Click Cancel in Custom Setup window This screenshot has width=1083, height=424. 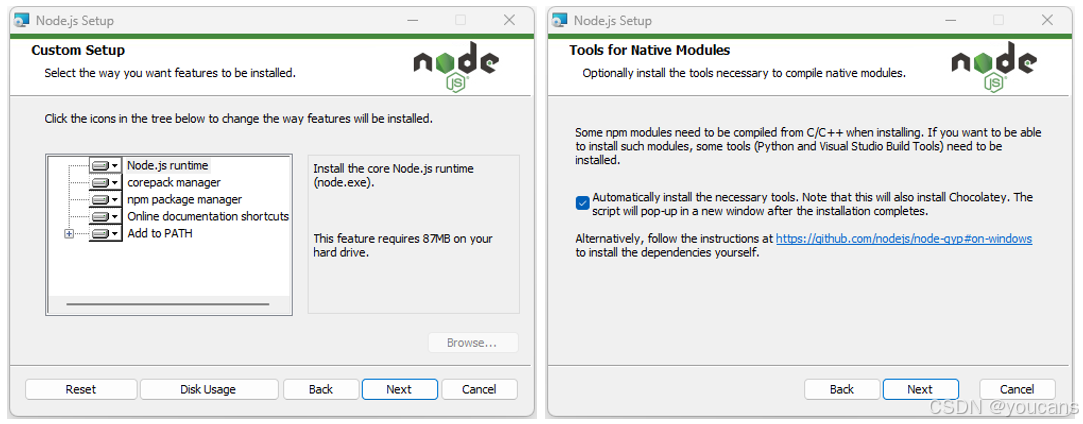pyautogui.click(x=479, y=389)
